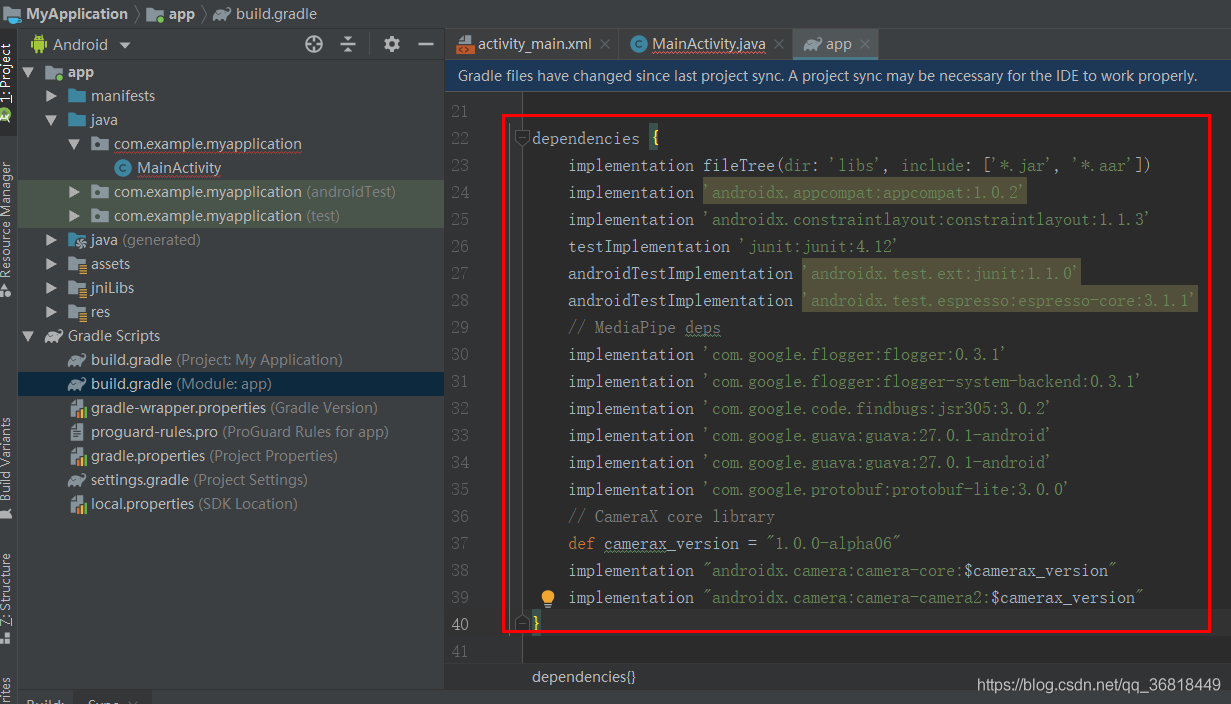The image size is (1231, 704).
Task: Place cursor on camerax_version definition line
Action: pos(735,543)
